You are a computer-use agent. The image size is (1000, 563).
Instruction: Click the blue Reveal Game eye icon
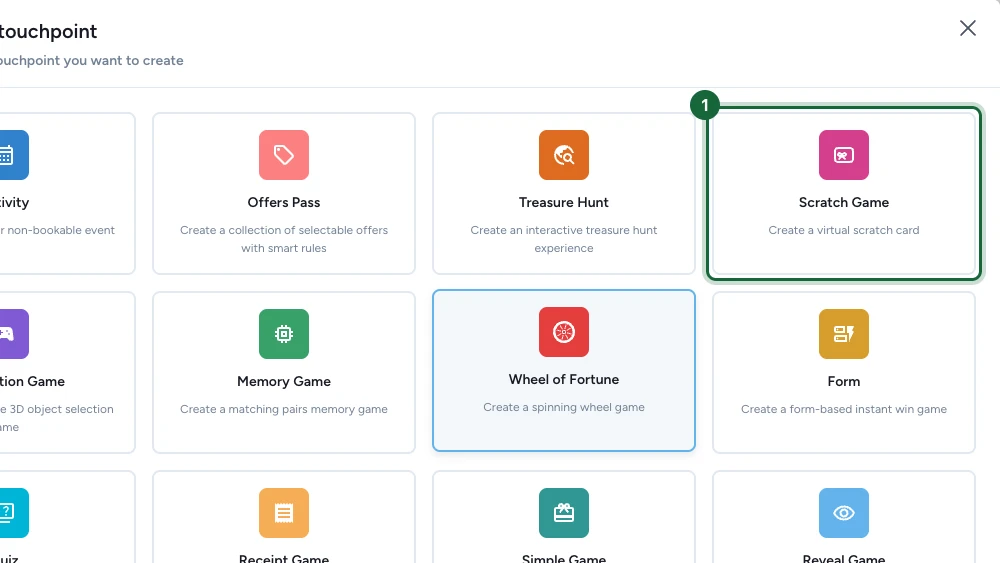[x=844, y=513]
